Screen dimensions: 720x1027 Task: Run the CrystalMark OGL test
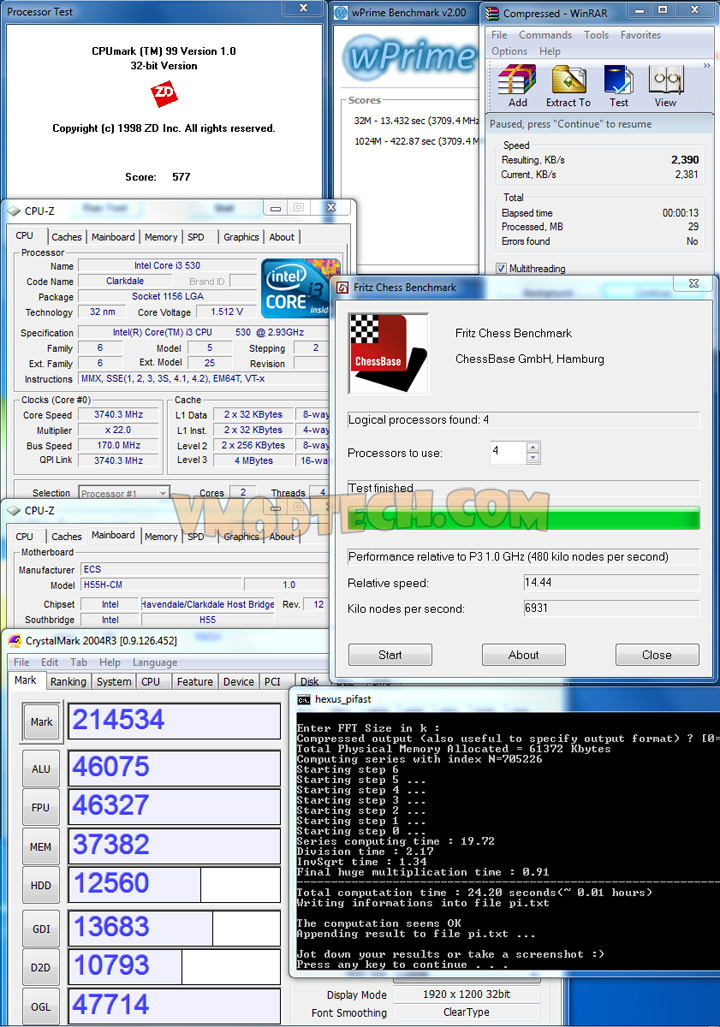point(41,1007)
